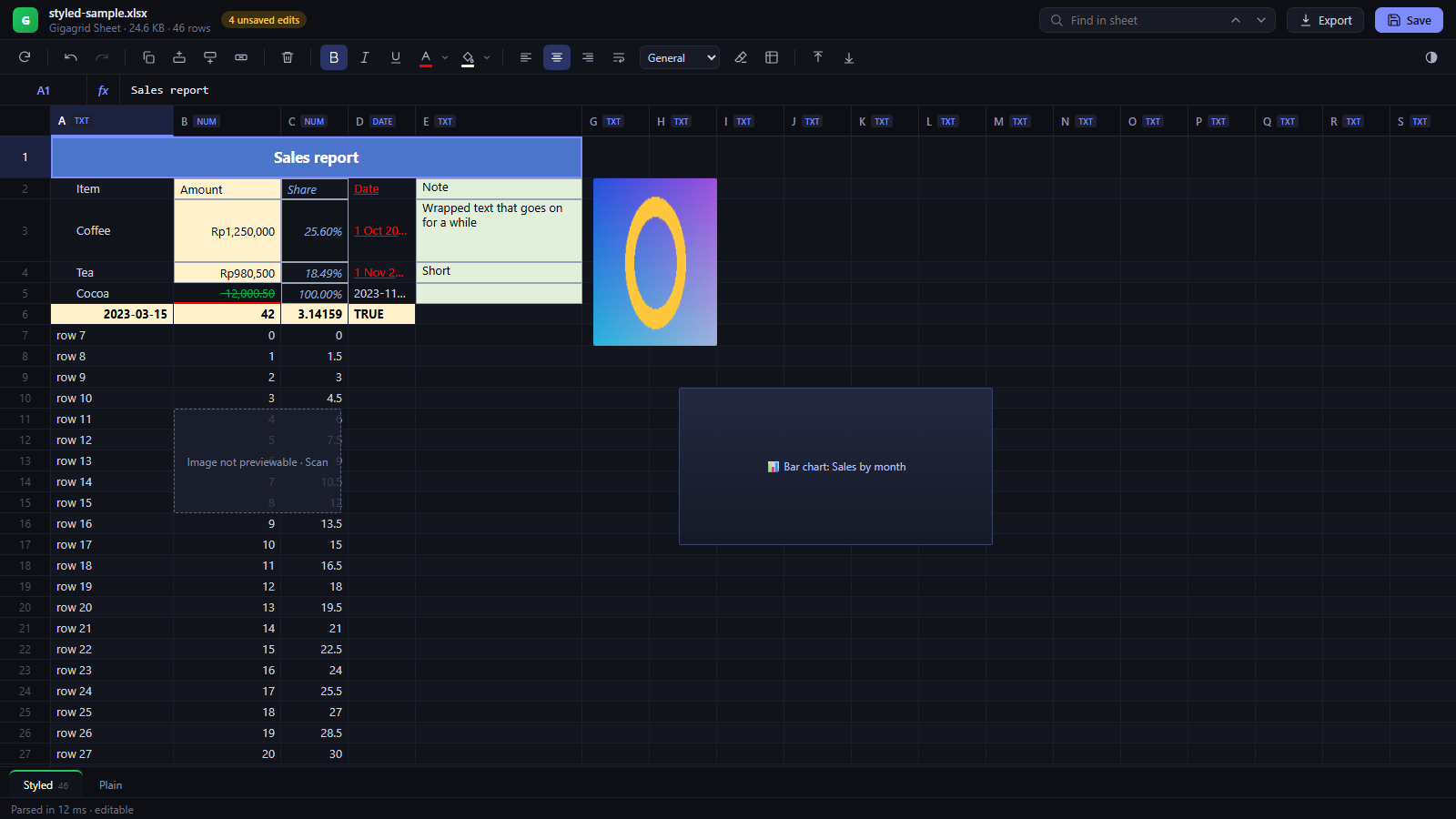
Task: Select the TRUE cell
Action: [381, 314]
